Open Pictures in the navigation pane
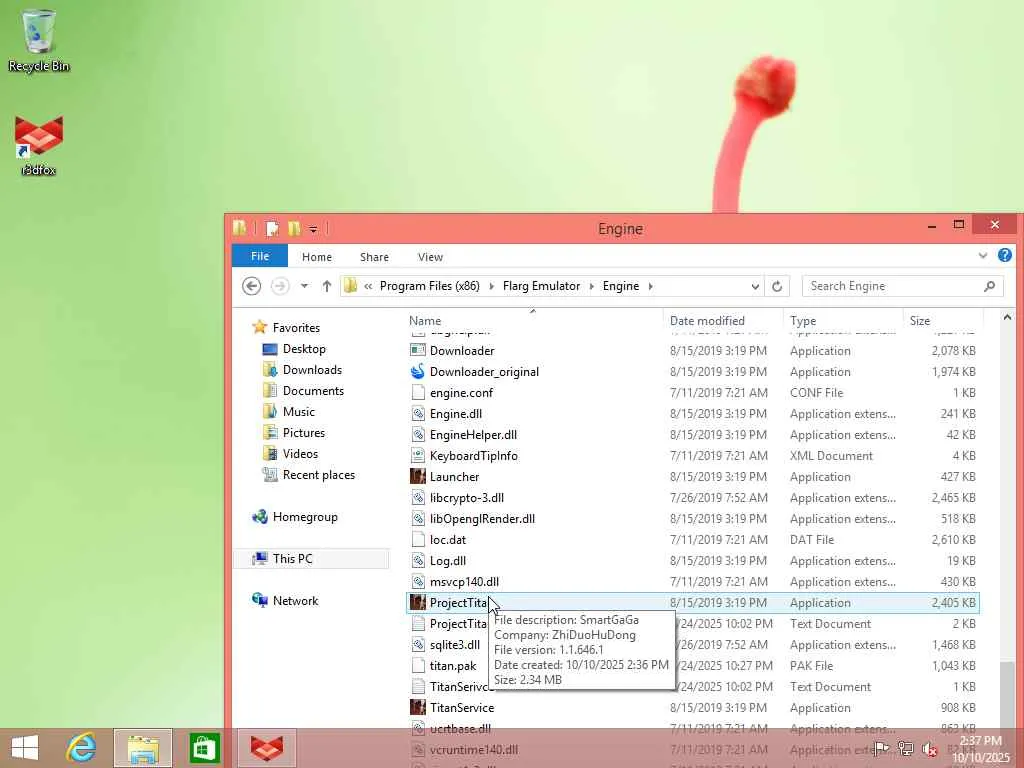This screenshot has width=1024, height=768. pos(304,432)
